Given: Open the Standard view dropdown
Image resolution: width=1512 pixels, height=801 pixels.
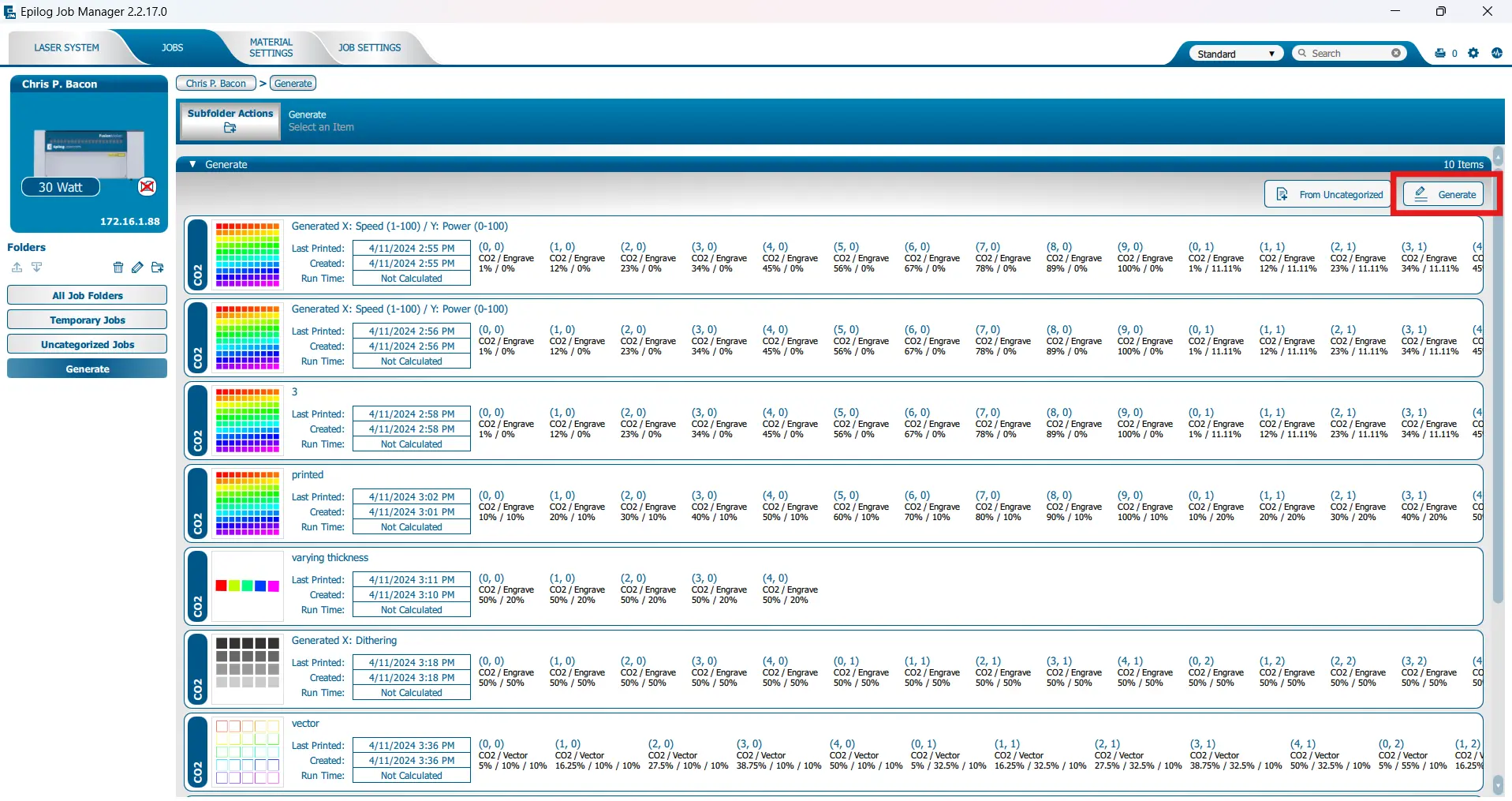Looking at the screenshot, I should pos(1236,54).
